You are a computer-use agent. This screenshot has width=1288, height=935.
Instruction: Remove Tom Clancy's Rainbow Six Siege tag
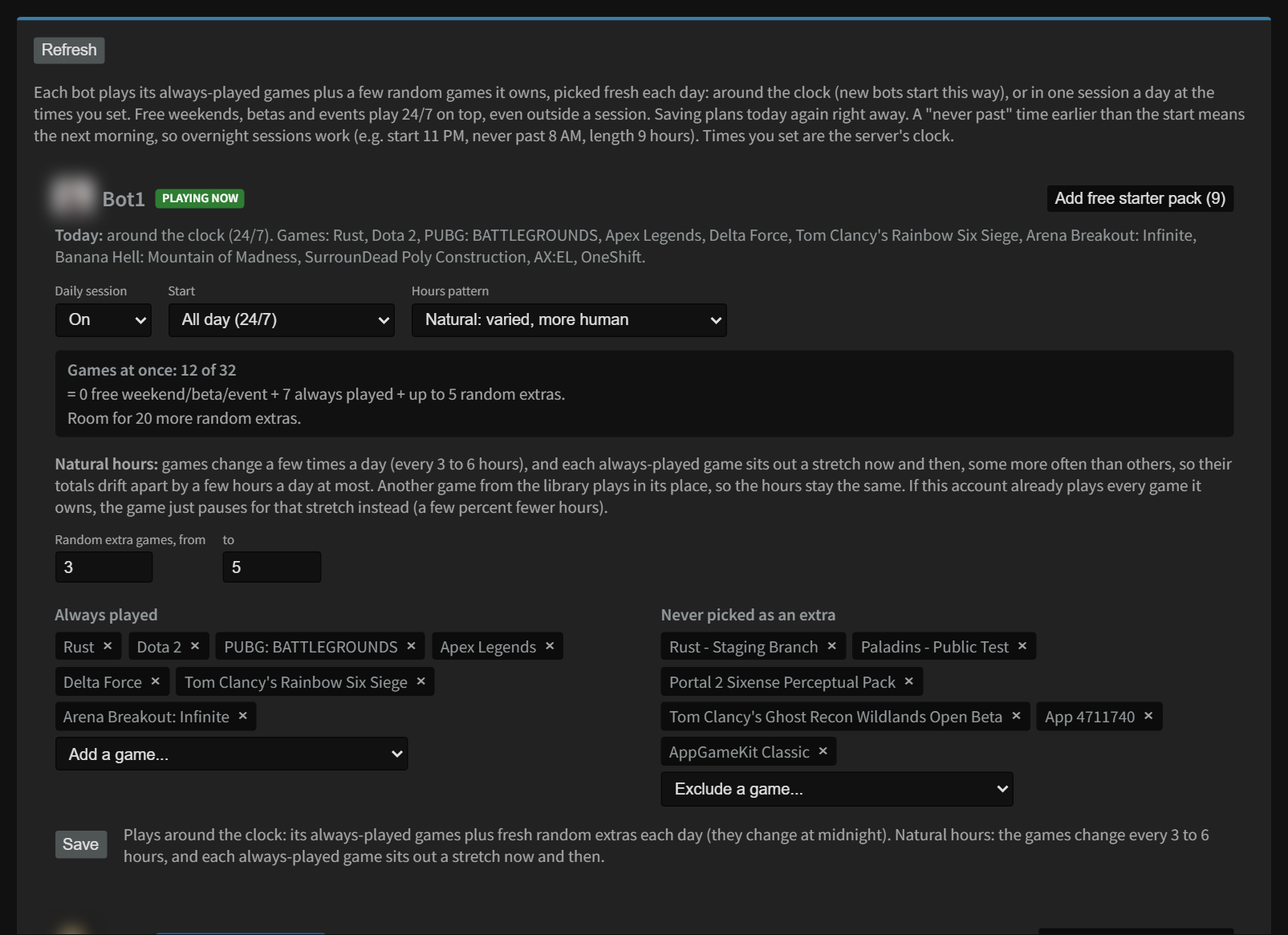coord(421,681)
